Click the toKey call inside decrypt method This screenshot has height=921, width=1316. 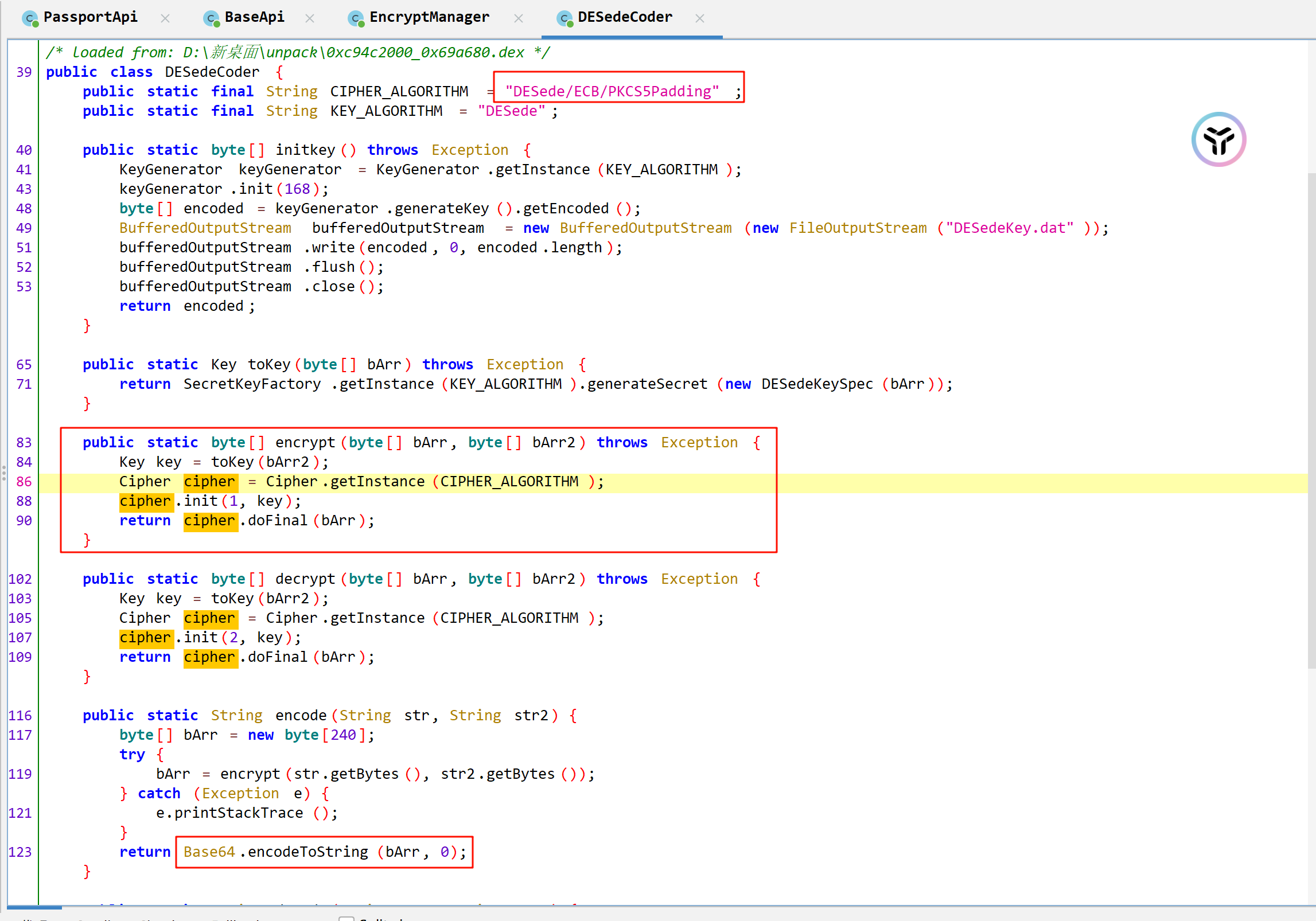click(x=232, y=599)
